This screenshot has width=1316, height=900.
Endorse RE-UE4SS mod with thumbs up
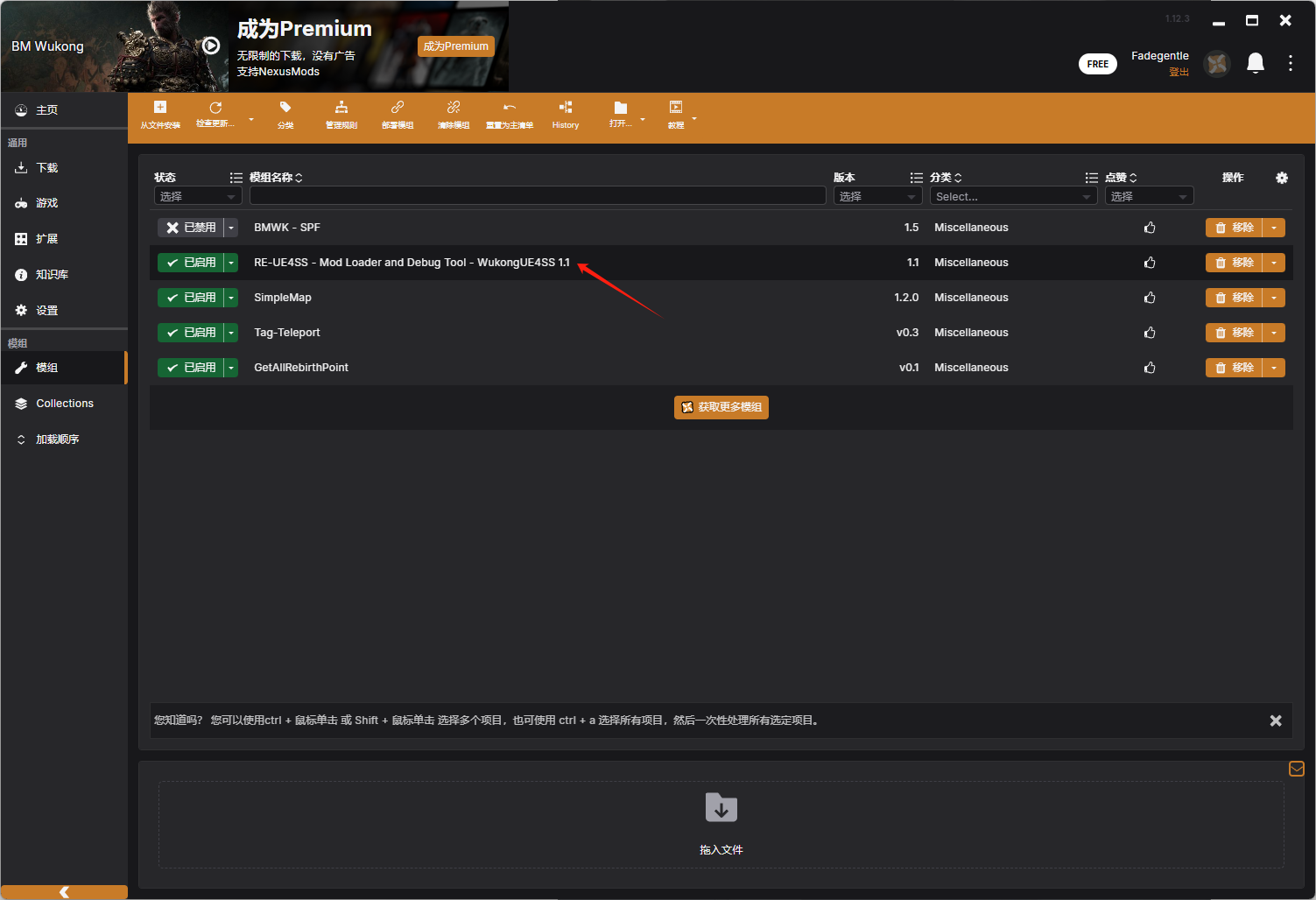point(1150,263)
